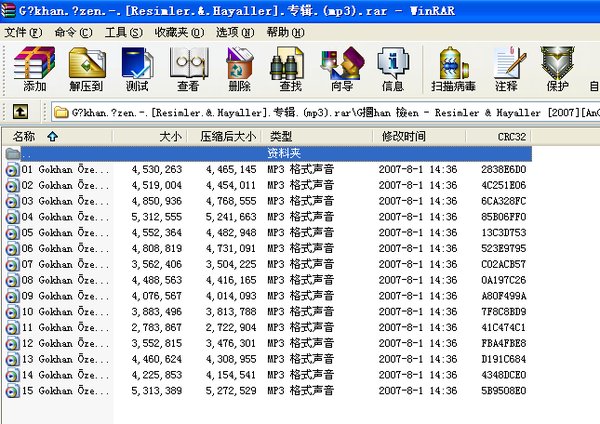Select file 14 Gokhan Öze...
Screen dimensions: 600x424
pyautogui.click(x=65, y=375)
